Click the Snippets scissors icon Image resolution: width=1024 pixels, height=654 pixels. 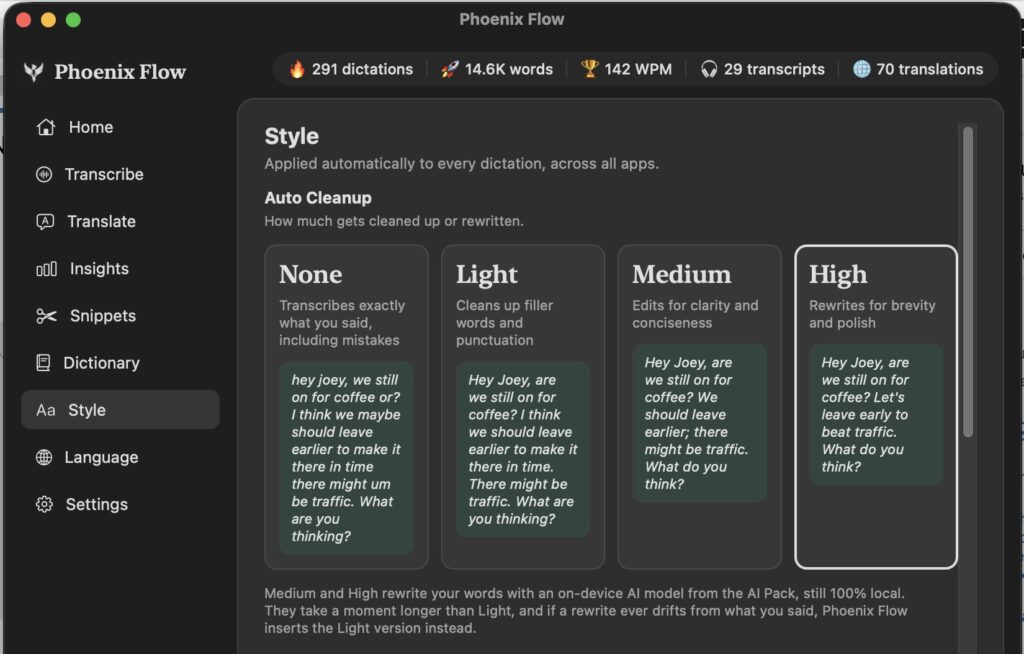coord(46,316)
